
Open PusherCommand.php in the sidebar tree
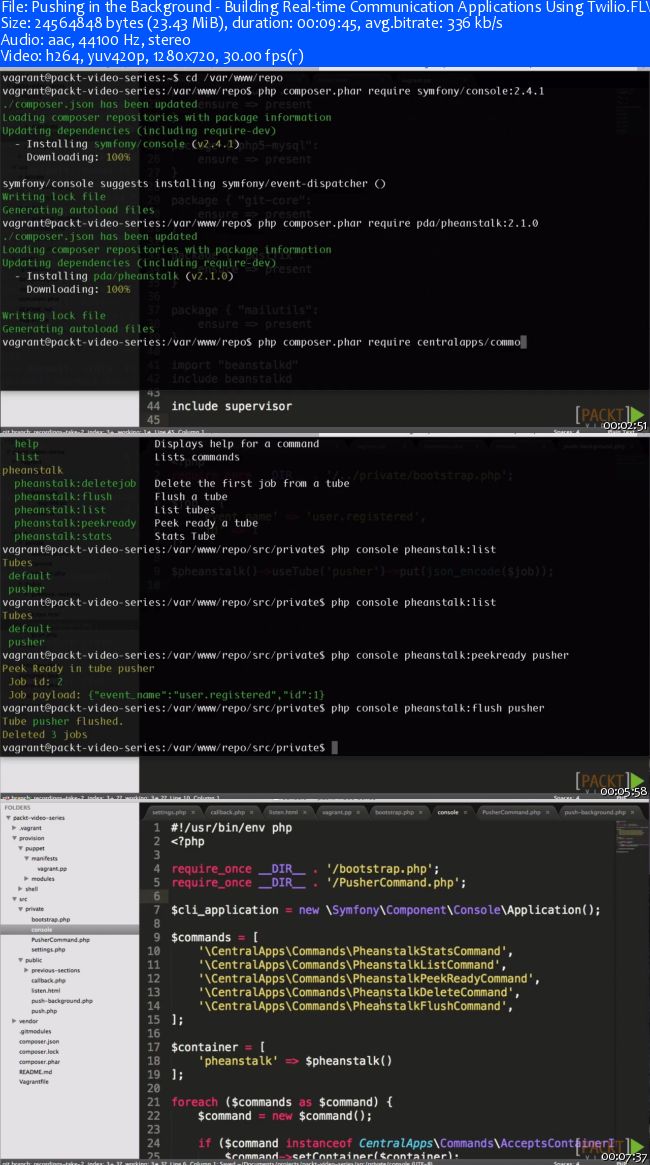pyautogui.click(x=60, y=940)
